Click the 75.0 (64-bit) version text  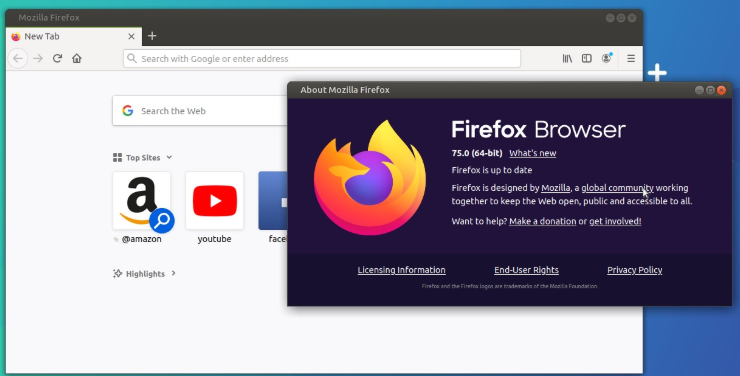(x=477, y=153)
